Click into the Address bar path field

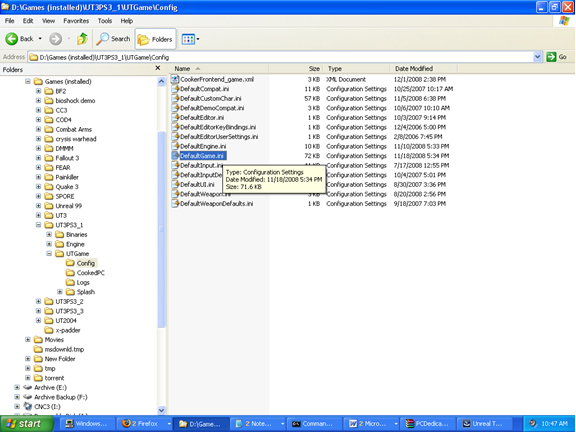coord(281,57)
